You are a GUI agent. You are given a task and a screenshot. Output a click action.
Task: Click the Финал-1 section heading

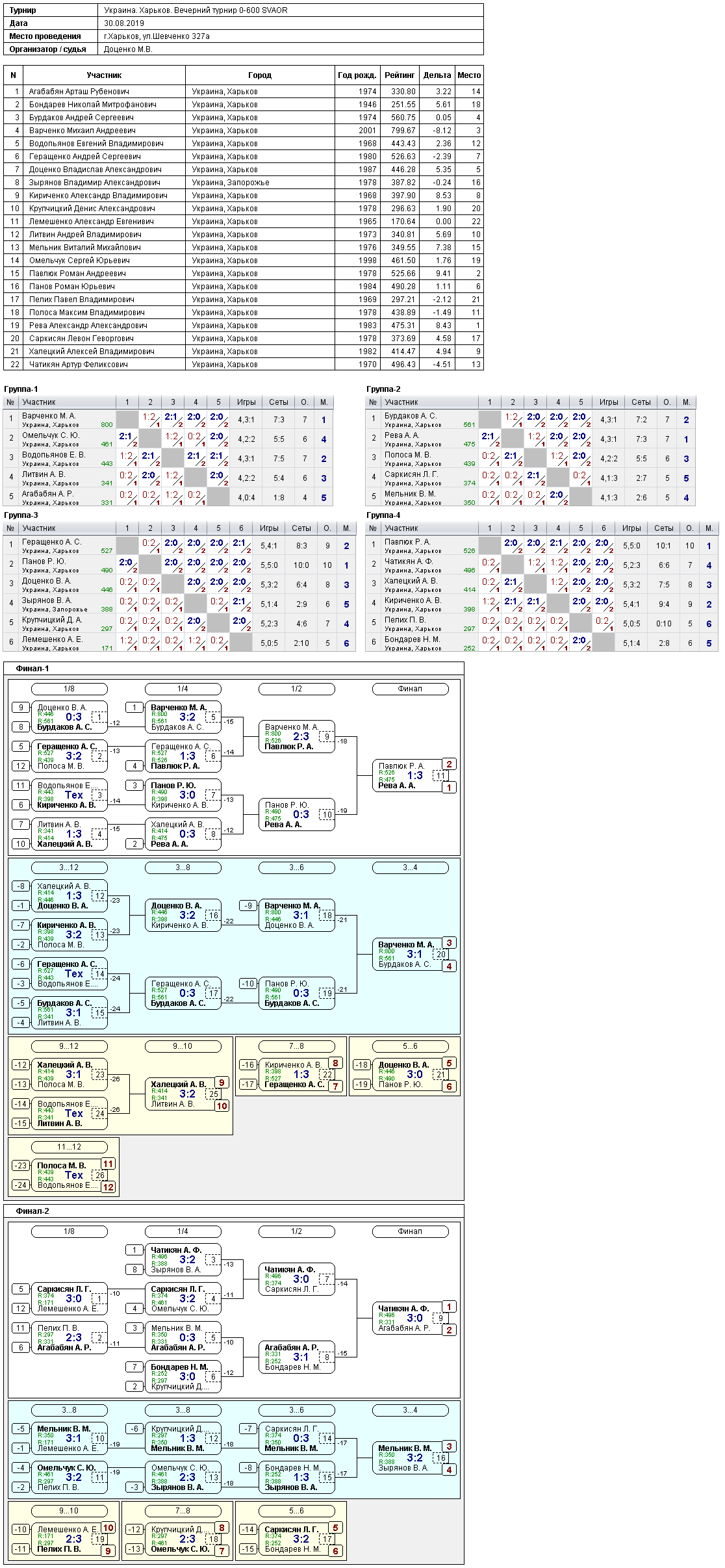click(32, 669)
